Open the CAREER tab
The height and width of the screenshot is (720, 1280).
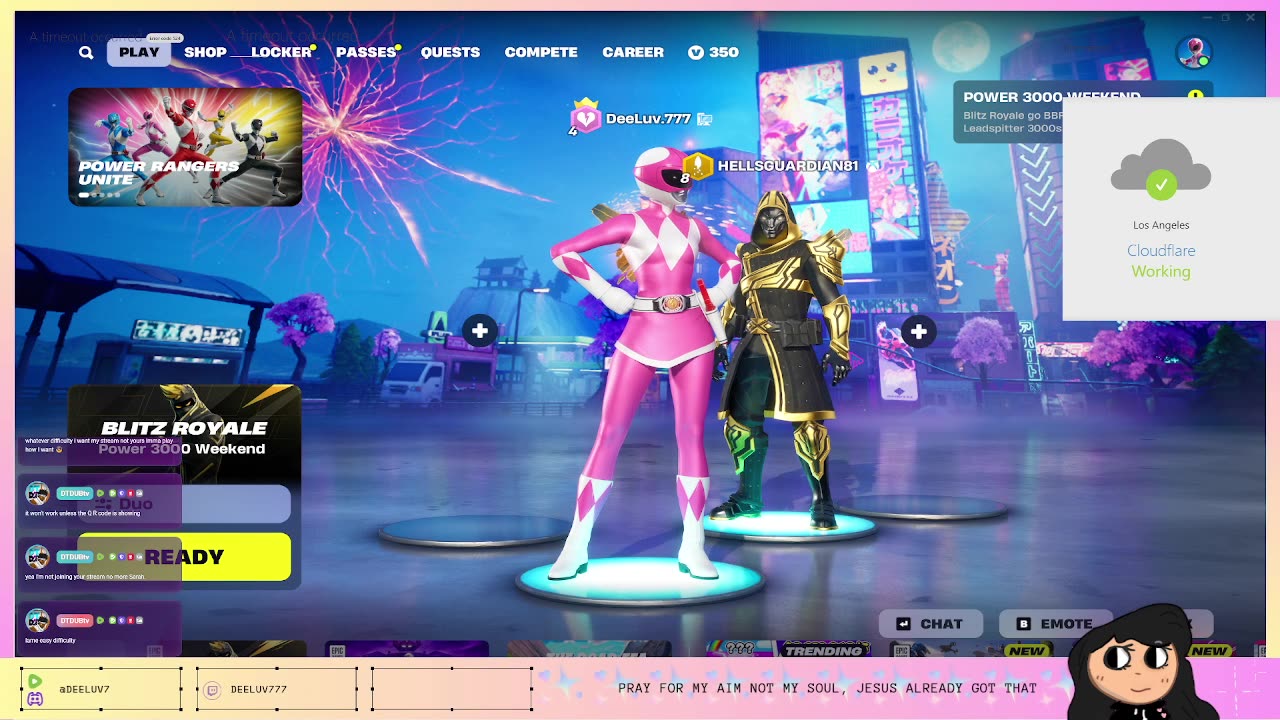pos(633,52)
